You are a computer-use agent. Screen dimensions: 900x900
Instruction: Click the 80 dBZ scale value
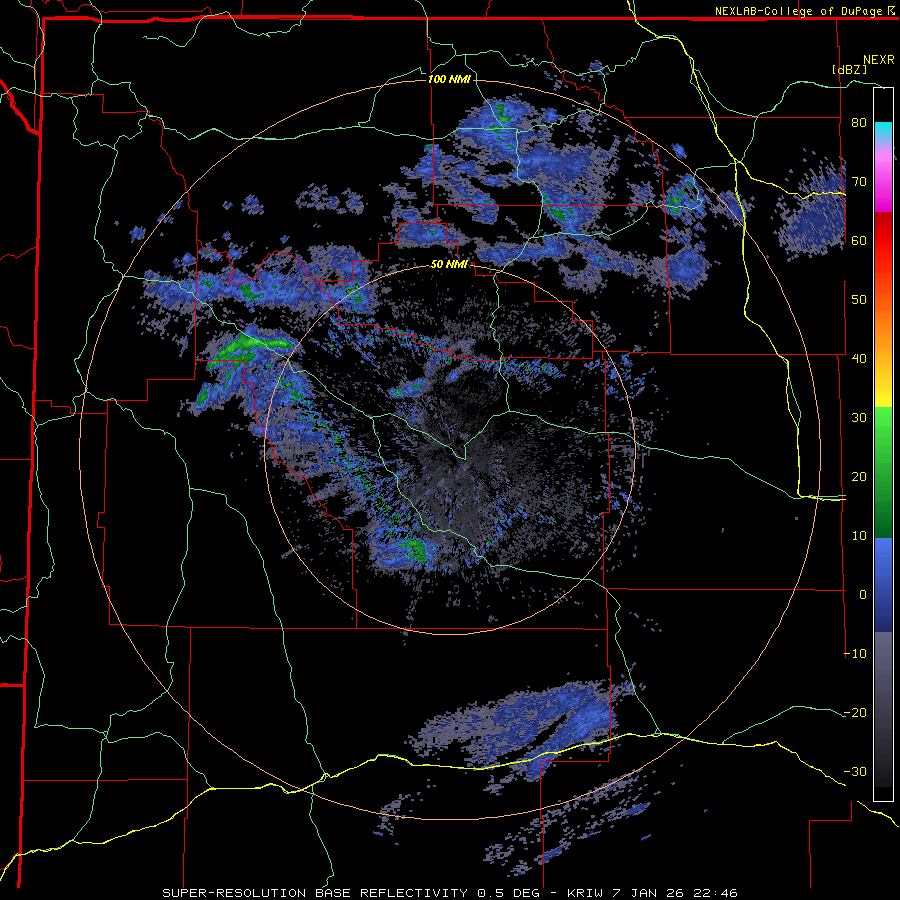tap(859, 122)
